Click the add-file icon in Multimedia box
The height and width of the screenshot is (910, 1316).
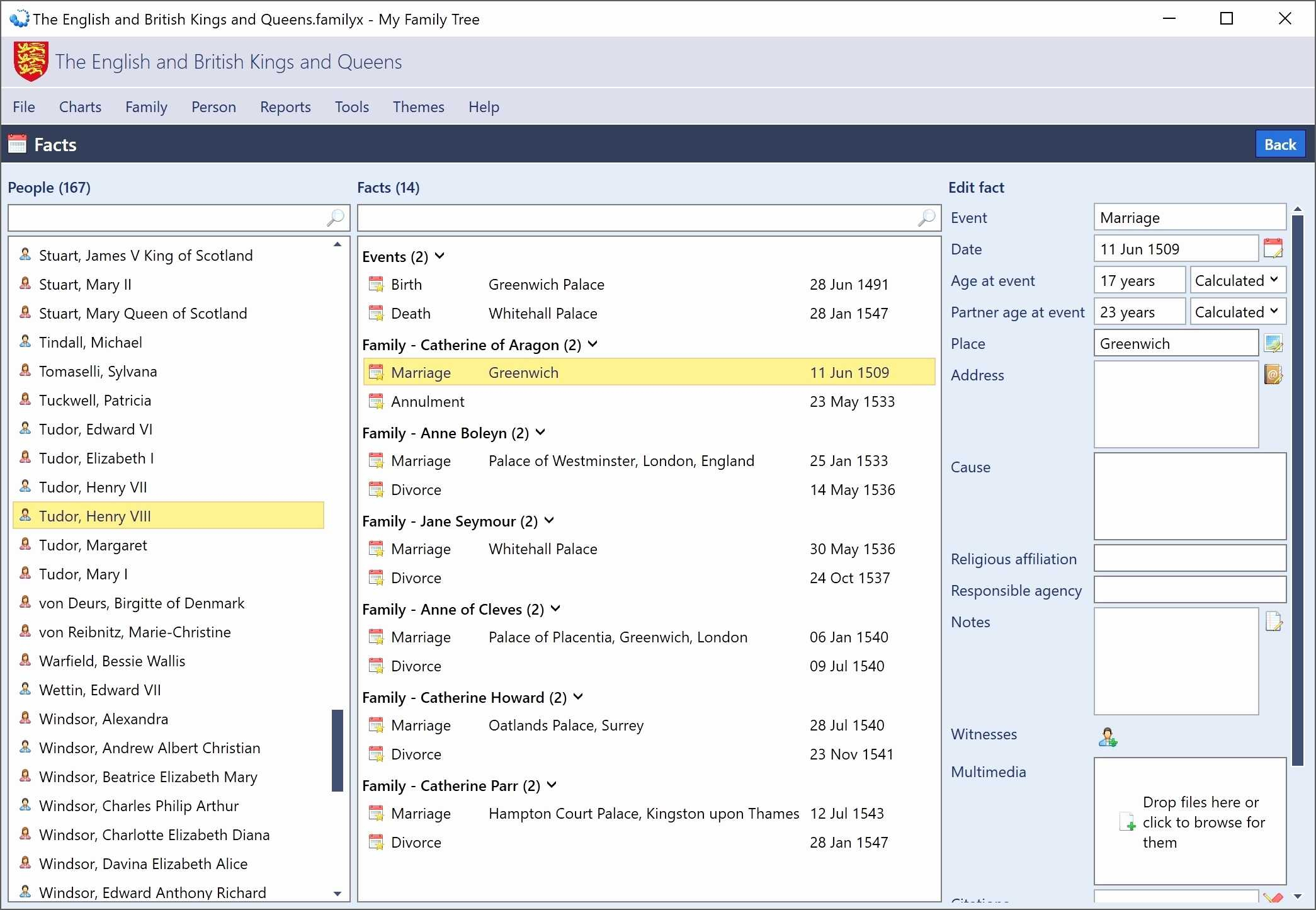(x=1127, y=822)
